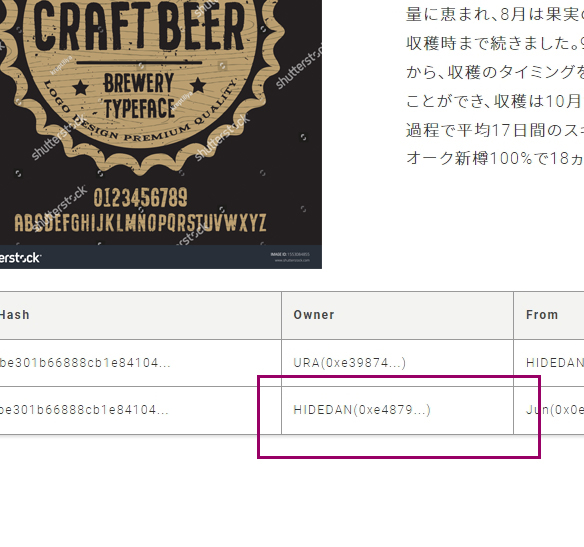
Task: Click the From column header
Action: [x=549, y=315]
